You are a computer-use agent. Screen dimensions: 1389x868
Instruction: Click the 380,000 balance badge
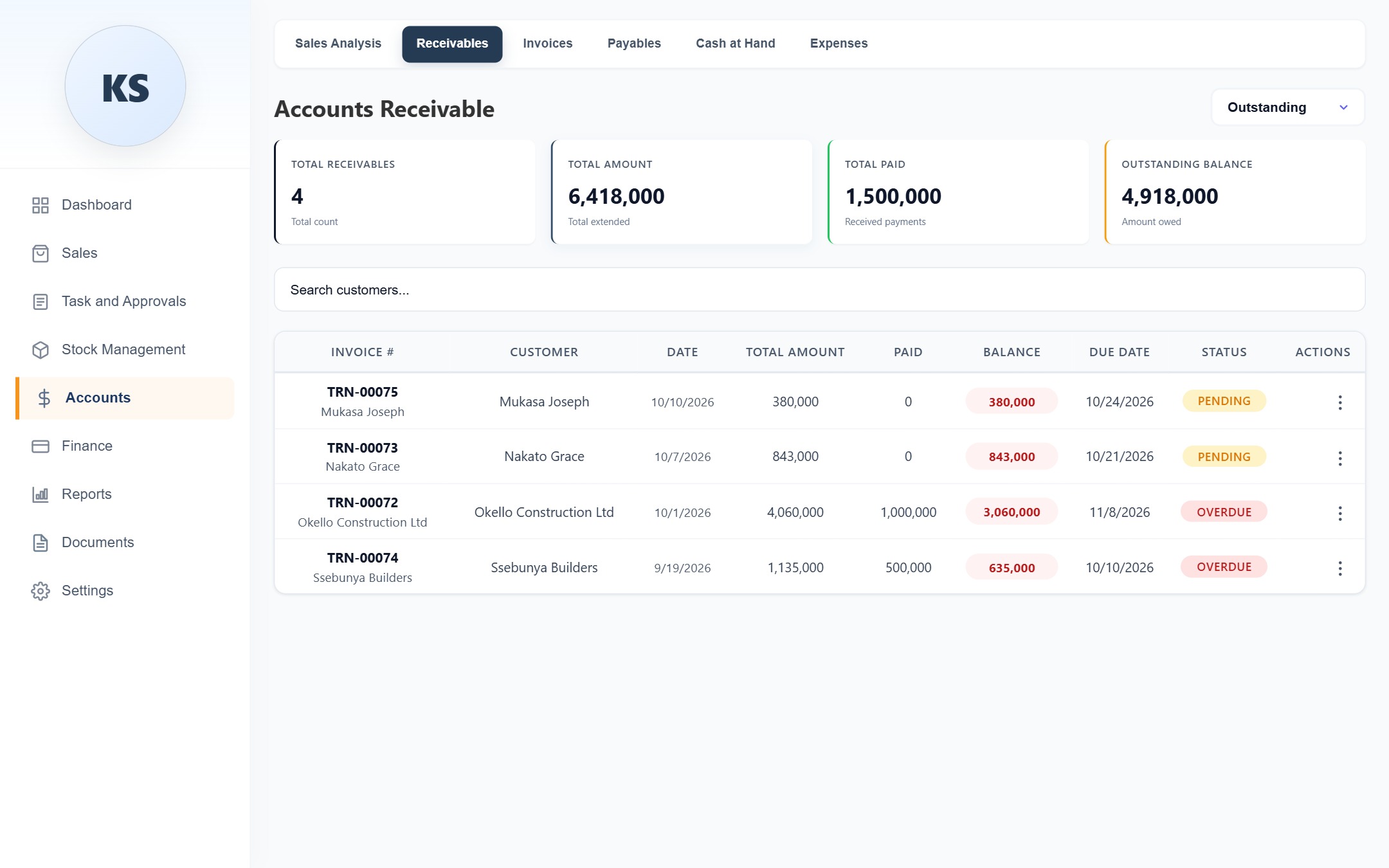pyautogui.click(x=1012, y=402)
